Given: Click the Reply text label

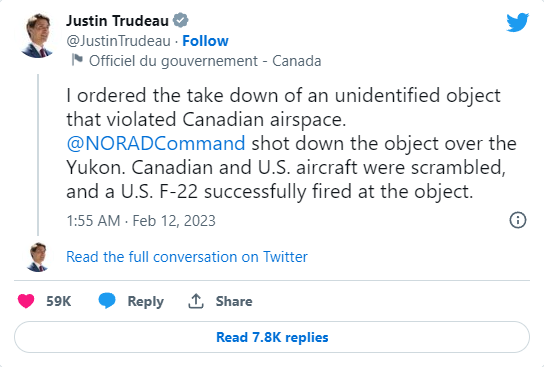Looking at the screenshot, I should pyautogui.click(x=145, y=301).
